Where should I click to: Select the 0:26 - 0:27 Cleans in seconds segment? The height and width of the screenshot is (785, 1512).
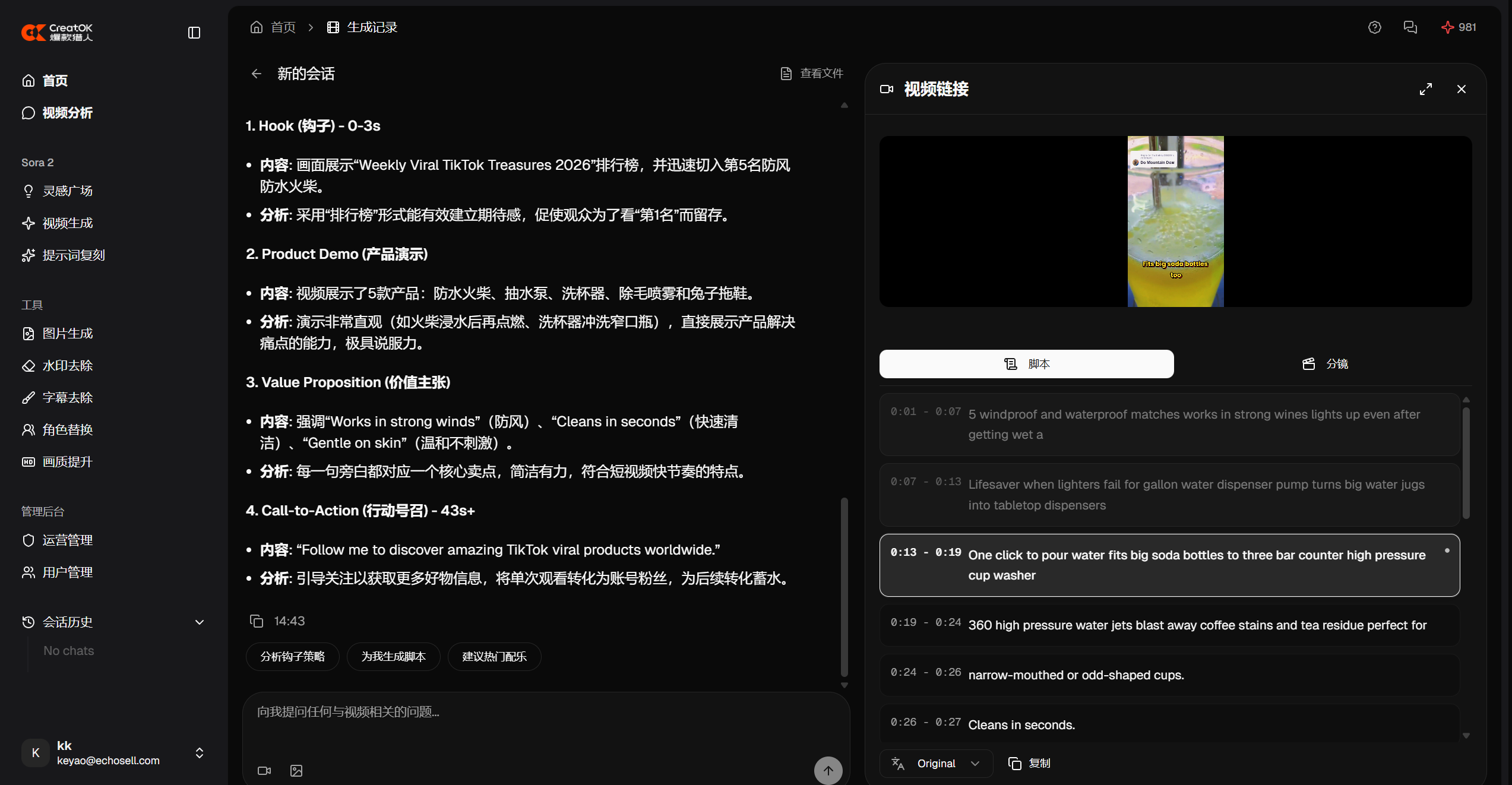point(1170,724)
